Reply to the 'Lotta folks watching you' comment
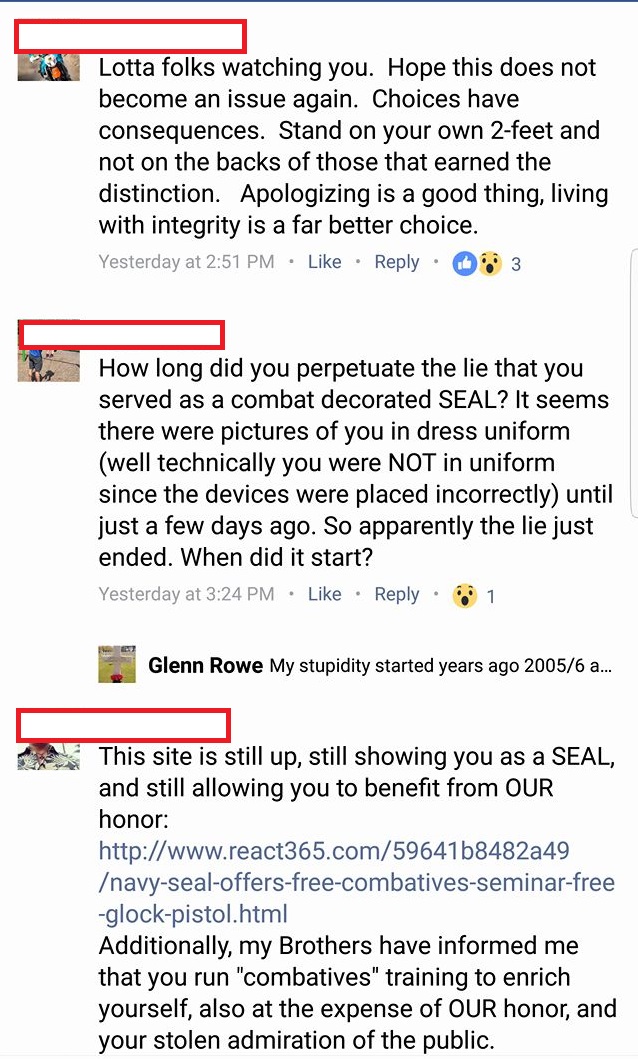Image resolution: width=638 pixels, height=1059 pixels. 397,262
